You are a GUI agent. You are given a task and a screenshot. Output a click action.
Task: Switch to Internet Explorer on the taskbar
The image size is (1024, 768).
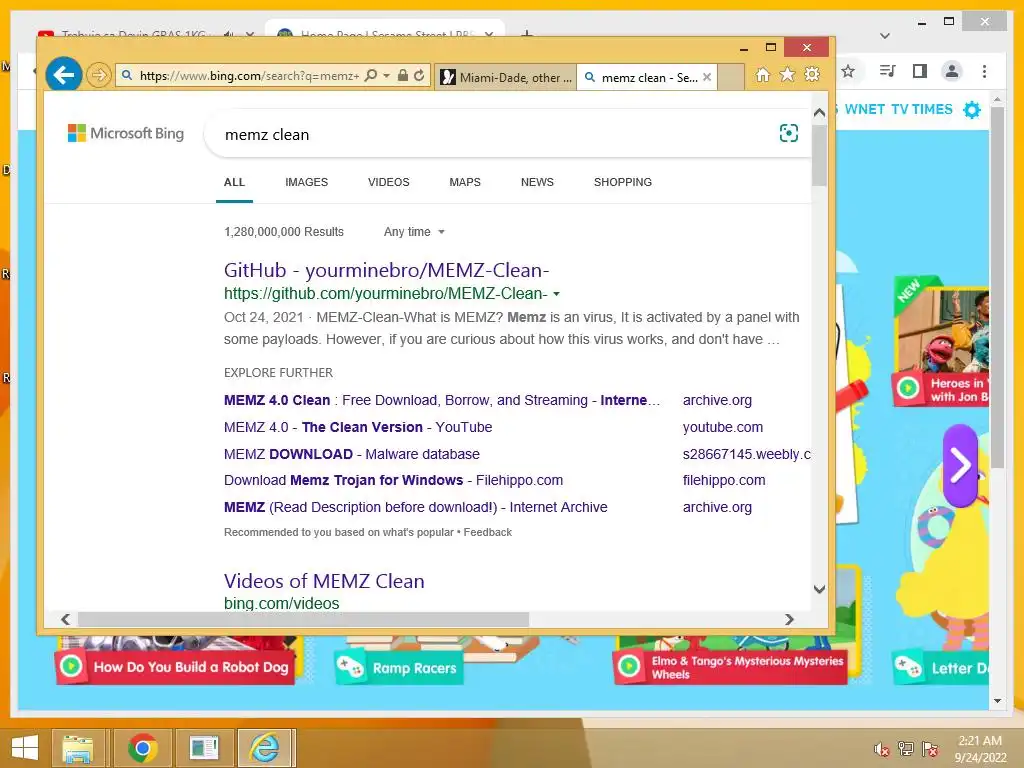265,748
